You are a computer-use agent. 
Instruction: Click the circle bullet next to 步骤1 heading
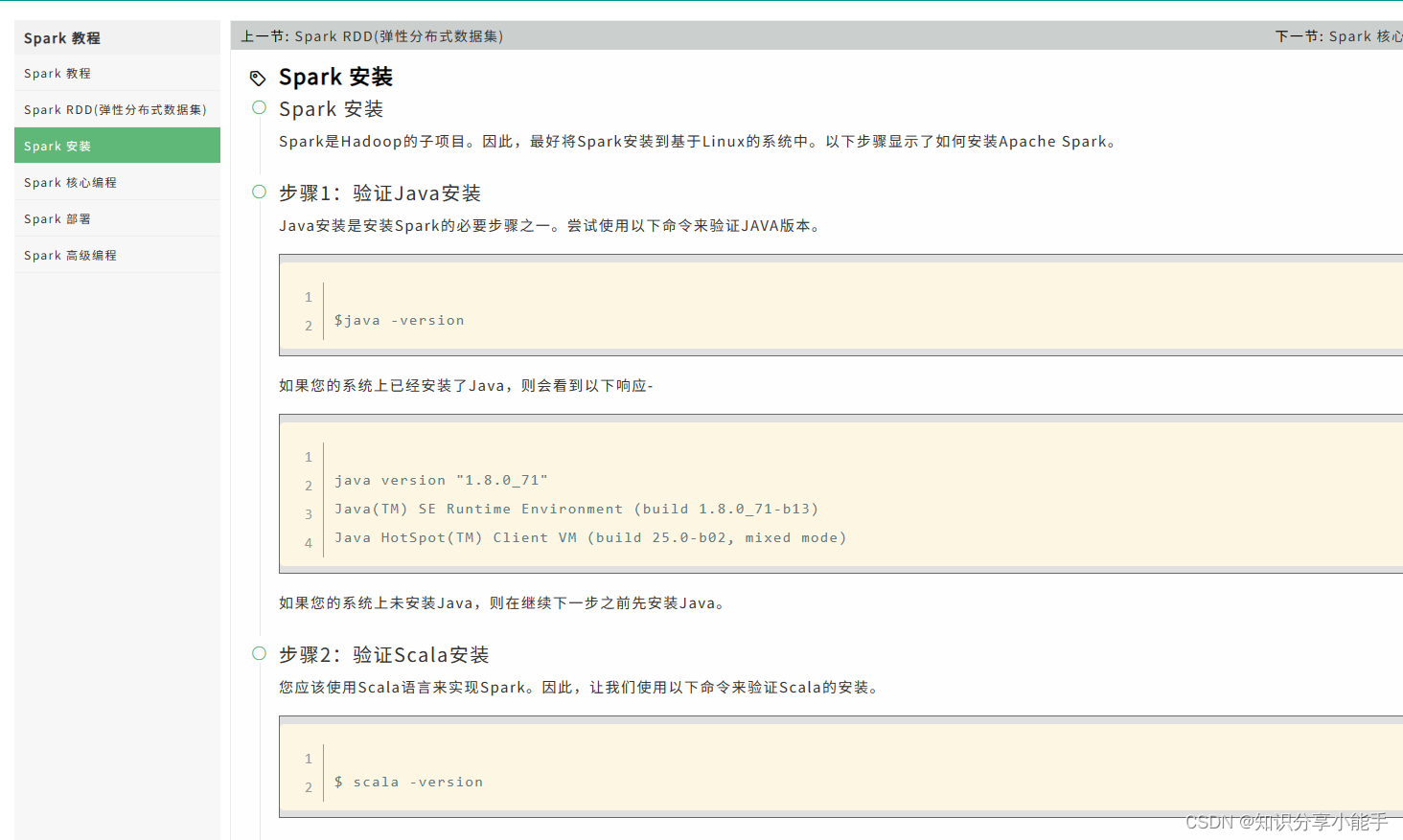259,192
